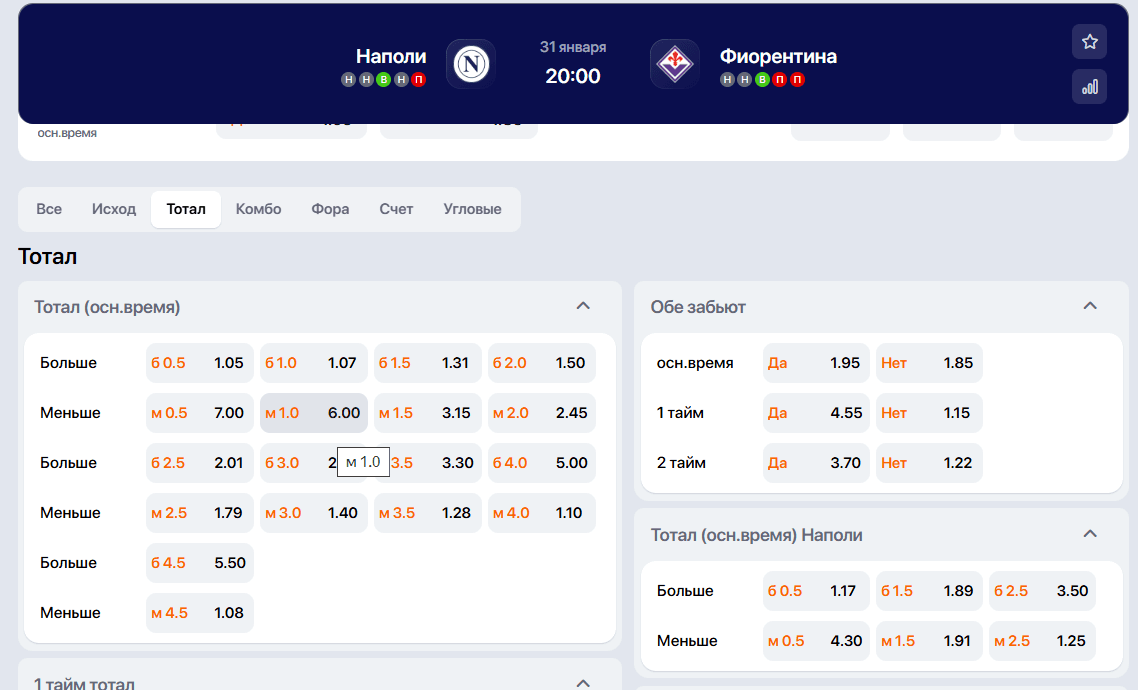1138x690 pixels.
Task: Collapse the Обе забьют section
Action: click(x=1090, y=306)
